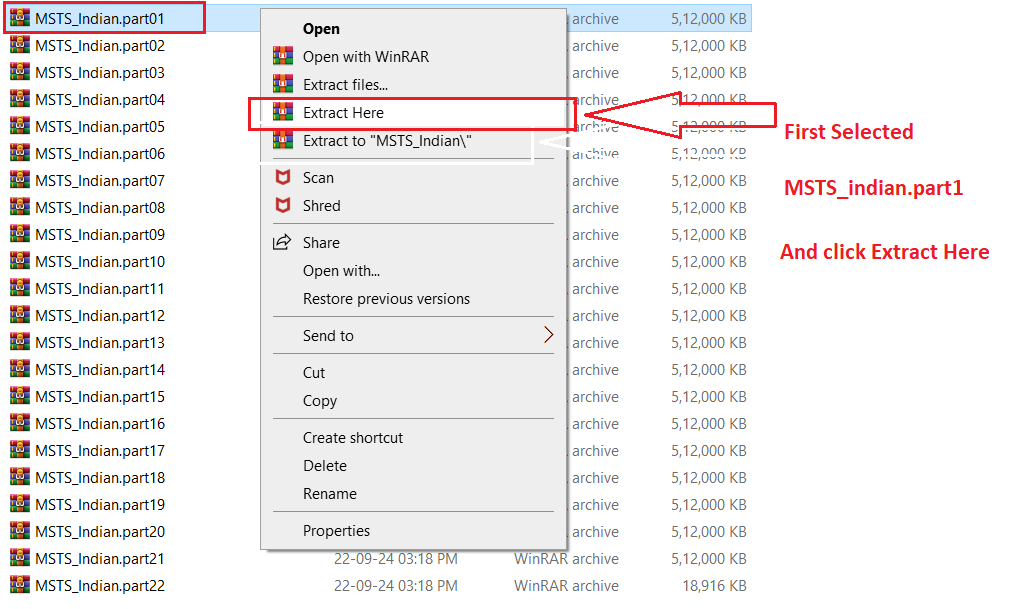Click the WinRAR icon of MSTS_Indian.part02
The height and width of the screenshot is (609, 1022).
(20, 45)
